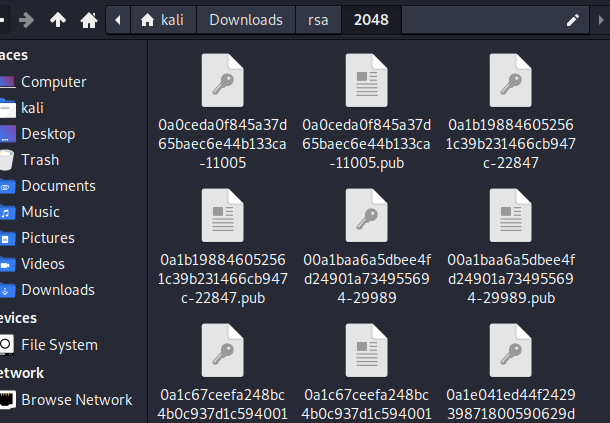
Task: Open the Downloads breadcrumb in the path bar
Action: pyautogui.click(x=246, y=20)
